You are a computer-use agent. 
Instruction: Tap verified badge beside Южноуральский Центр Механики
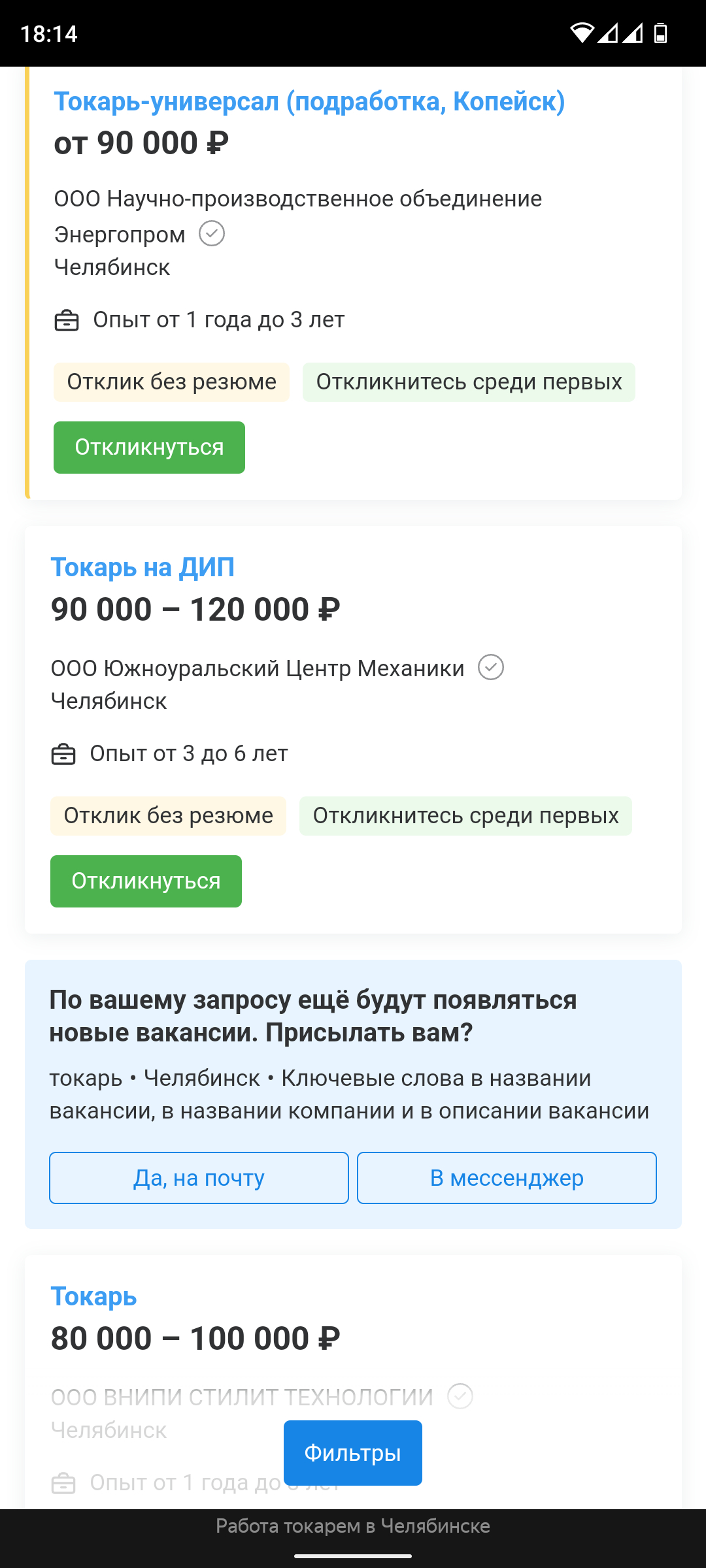click(491, 668)
